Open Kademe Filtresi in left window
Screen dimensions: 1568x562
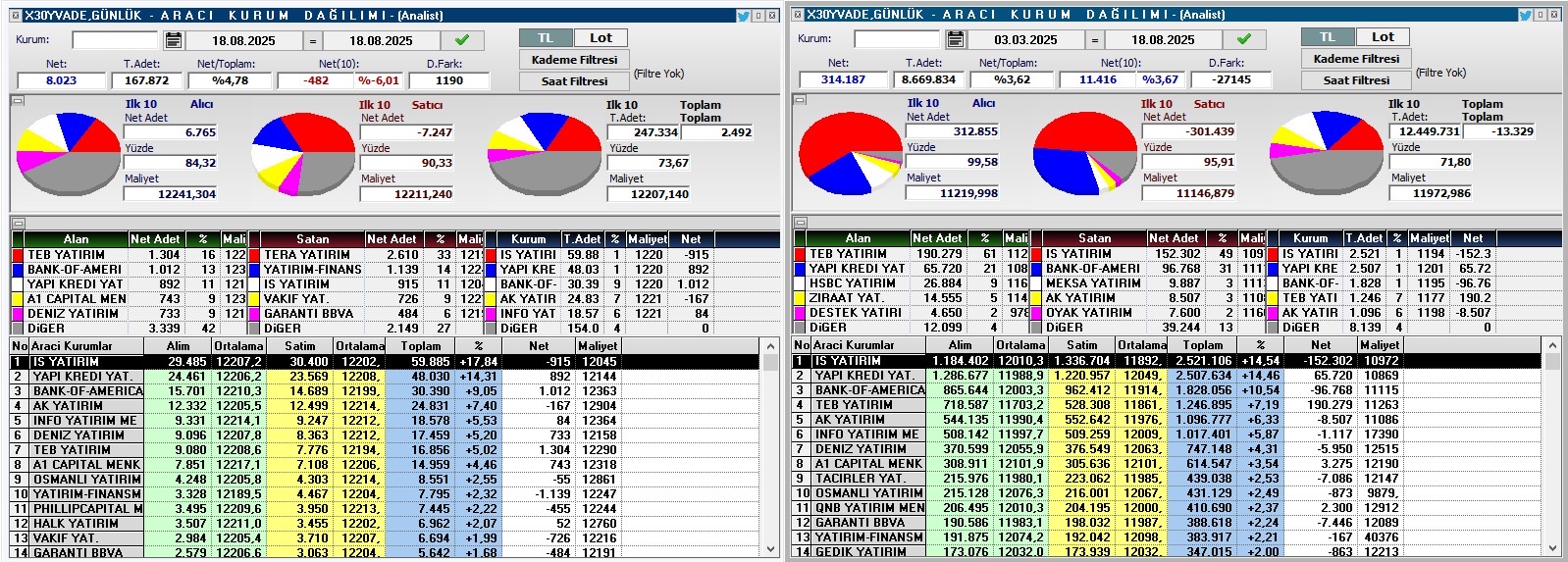[x=574, y=60]
